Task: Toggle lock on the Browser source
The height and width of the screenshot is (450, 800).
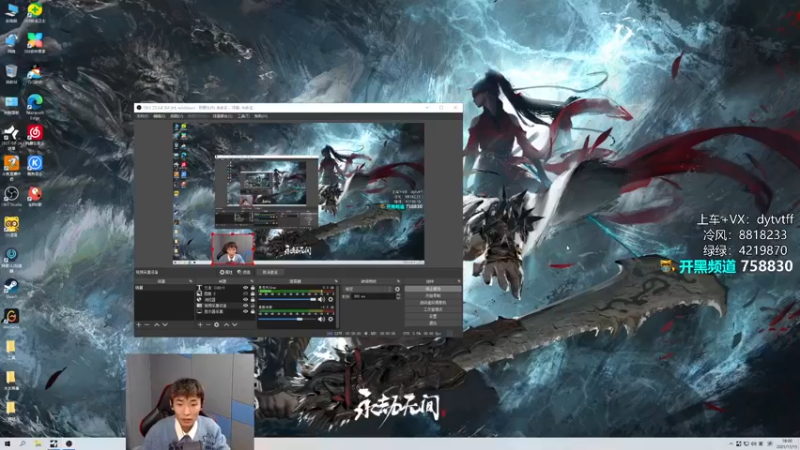Action: tap(253, 299)
